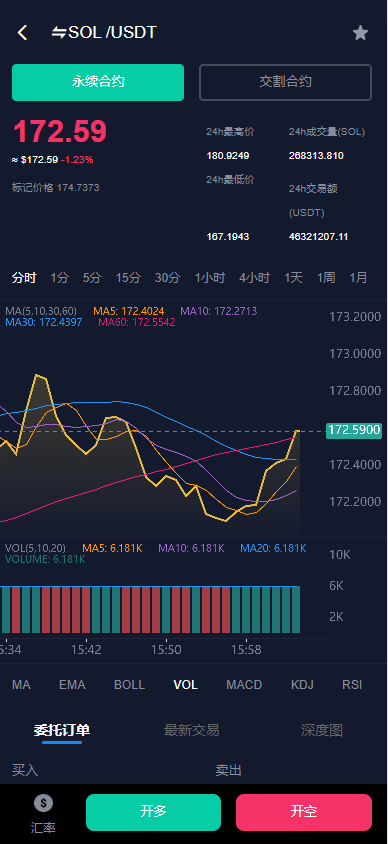Enable the BOLL indicator

tap(129, 685)
